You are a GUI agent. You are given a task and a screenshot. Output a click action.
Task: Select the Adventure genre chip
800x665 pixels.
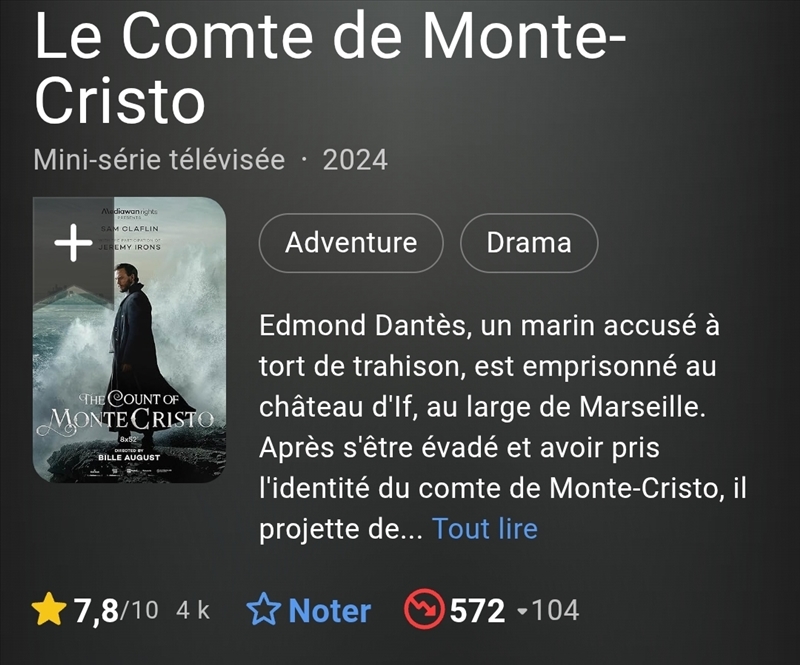click(x=351, y=243)
